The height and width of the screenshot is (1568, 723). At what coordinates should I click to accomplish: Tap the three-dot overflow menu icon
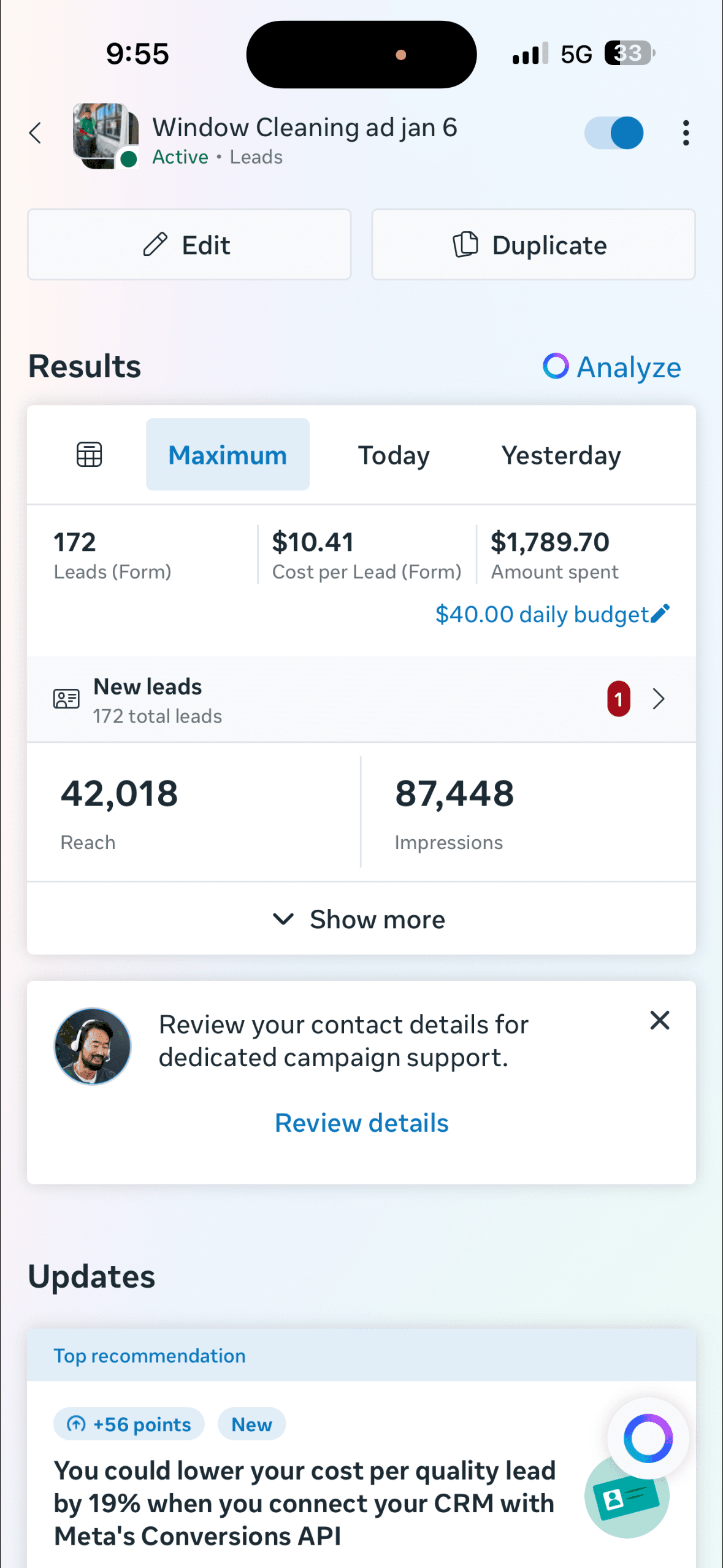point(685,133)
